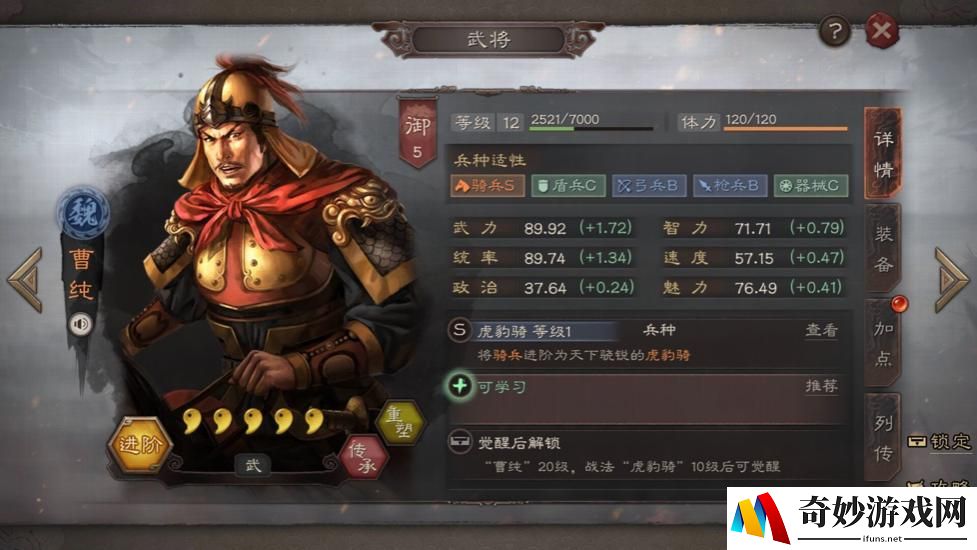Toggle the 锁定 lock option
Viewport: 977px width, 550px height.
(940, 442)
